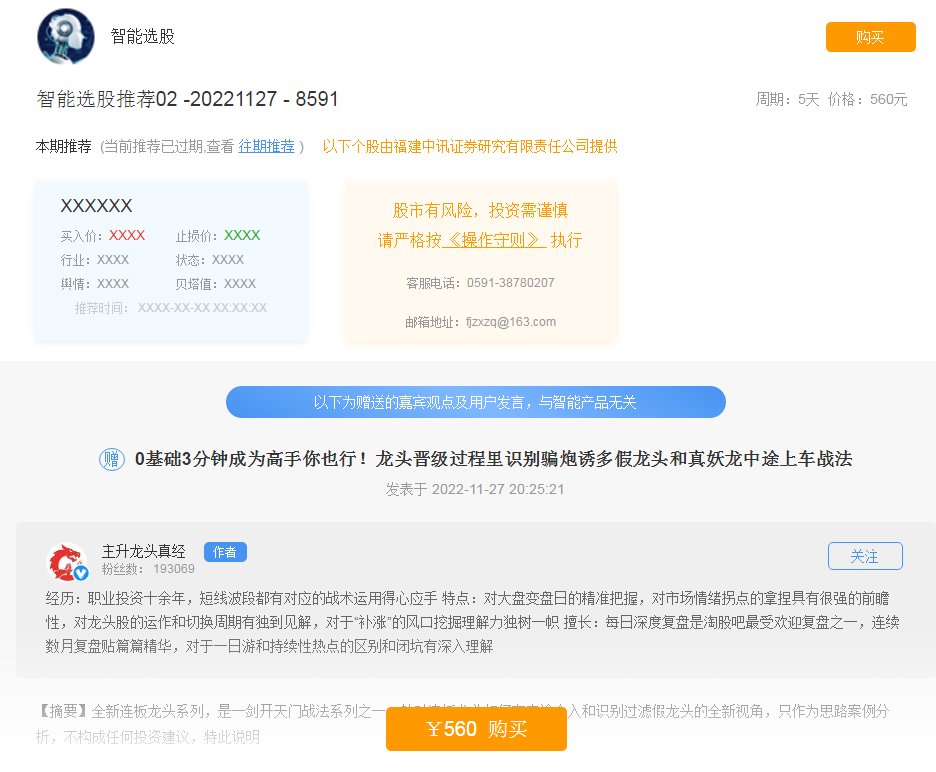Click the 赠 gift badge icon
The width and height of the screenshot is (936, 772).
[112, 461]
